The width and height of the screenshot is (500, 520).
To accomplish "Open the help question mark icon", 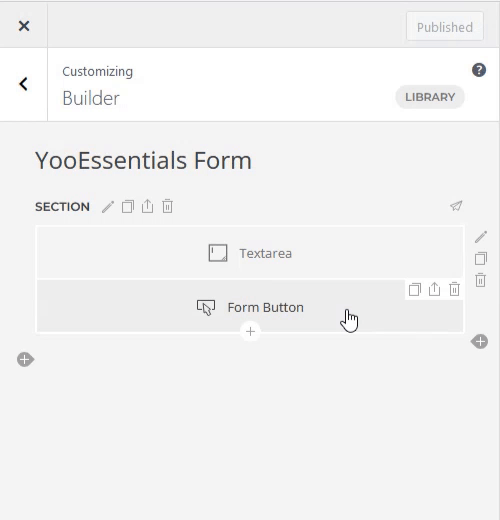I will click(479, 70).
